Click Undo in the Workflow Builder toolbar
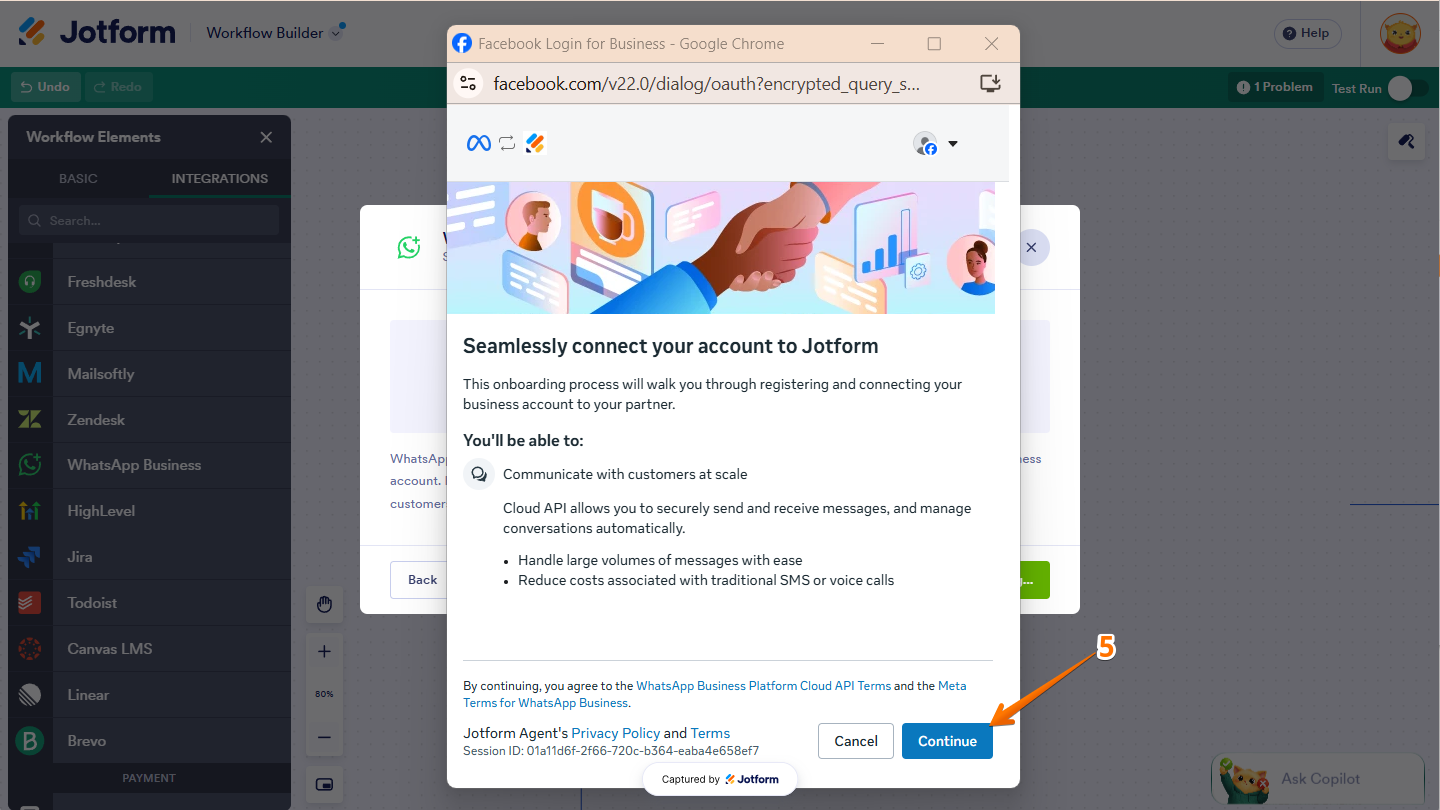 (45, 87)
